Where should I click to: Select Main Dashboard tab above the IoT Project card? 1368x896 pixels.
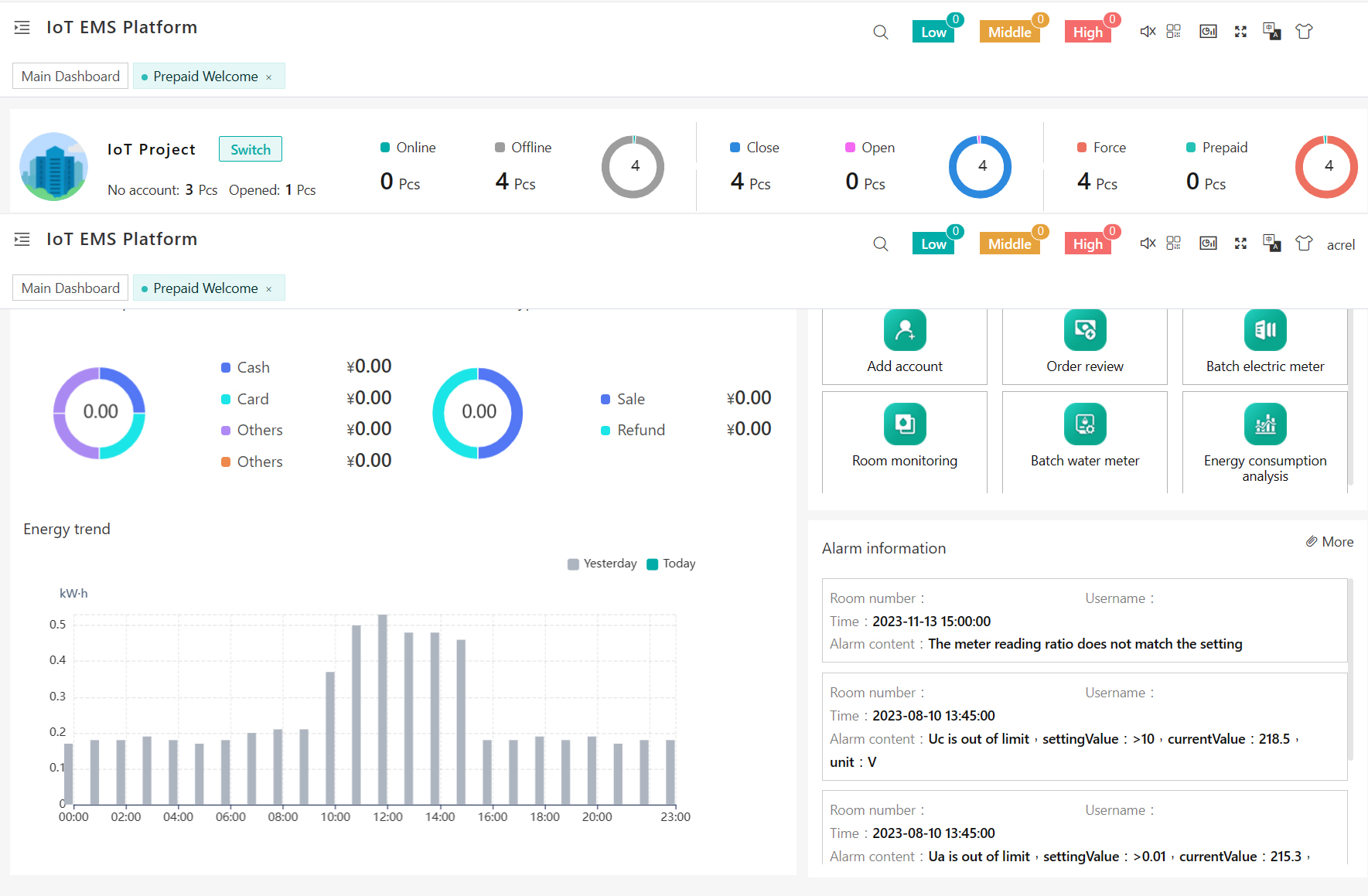click(70, 77)
